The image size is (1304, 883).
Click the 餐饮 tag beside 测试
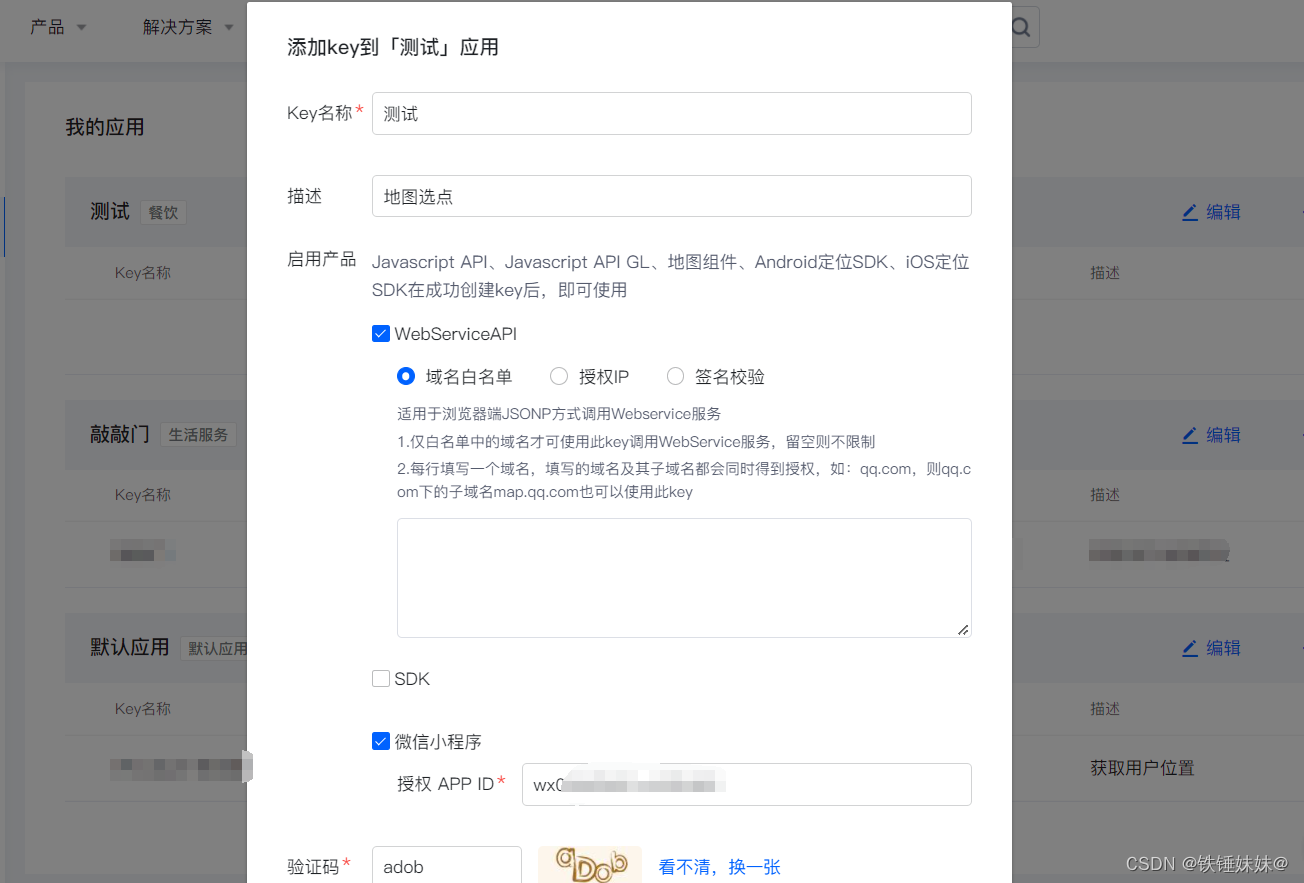click(163, 212)
